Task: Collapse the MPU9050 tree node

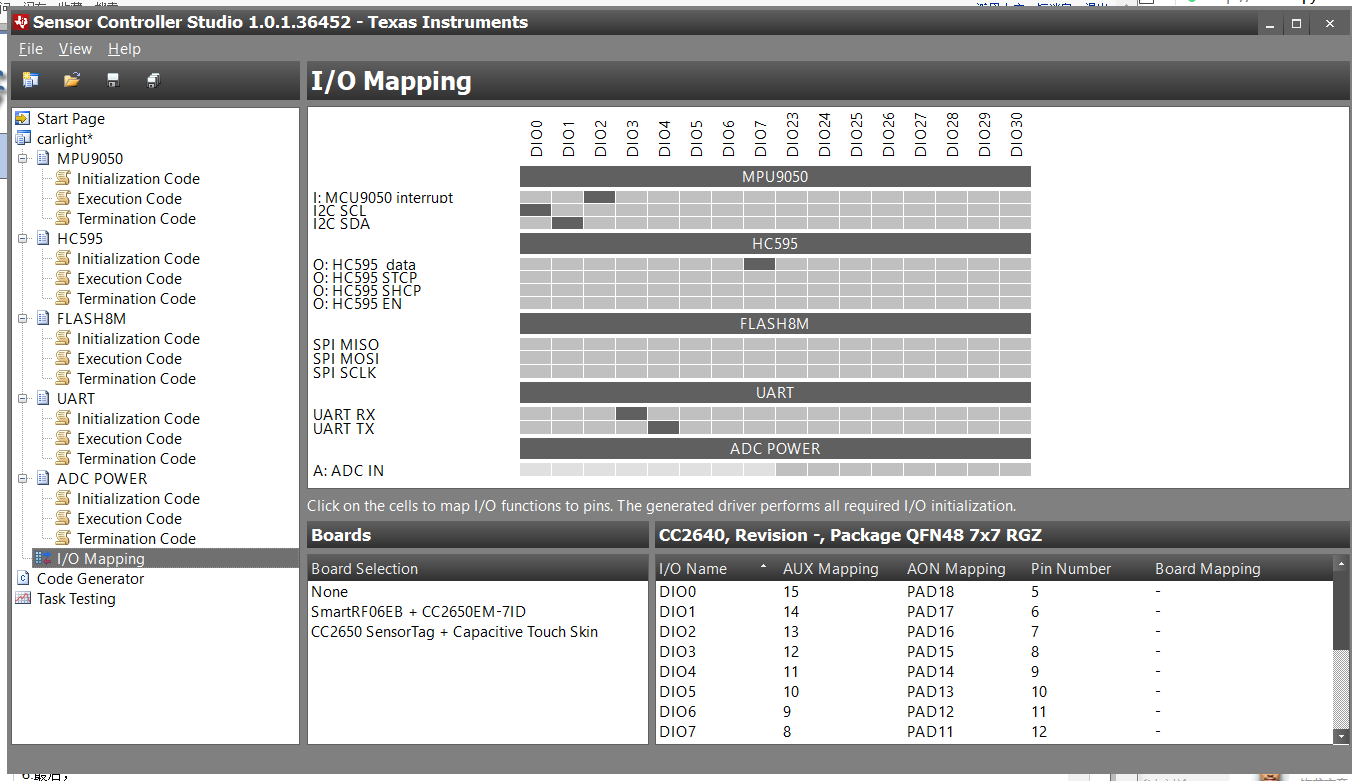Action: pyautogui.click(x=23, y=158)
